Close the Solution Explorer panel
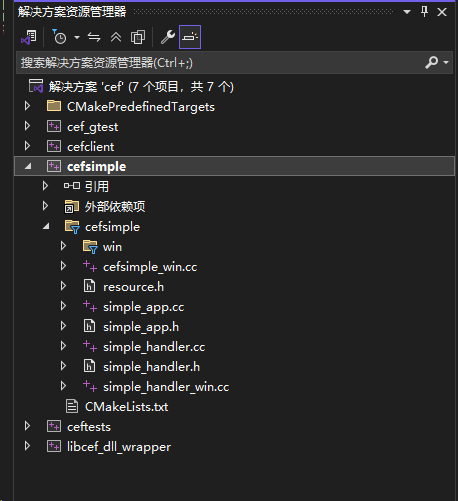 [442, 12]
